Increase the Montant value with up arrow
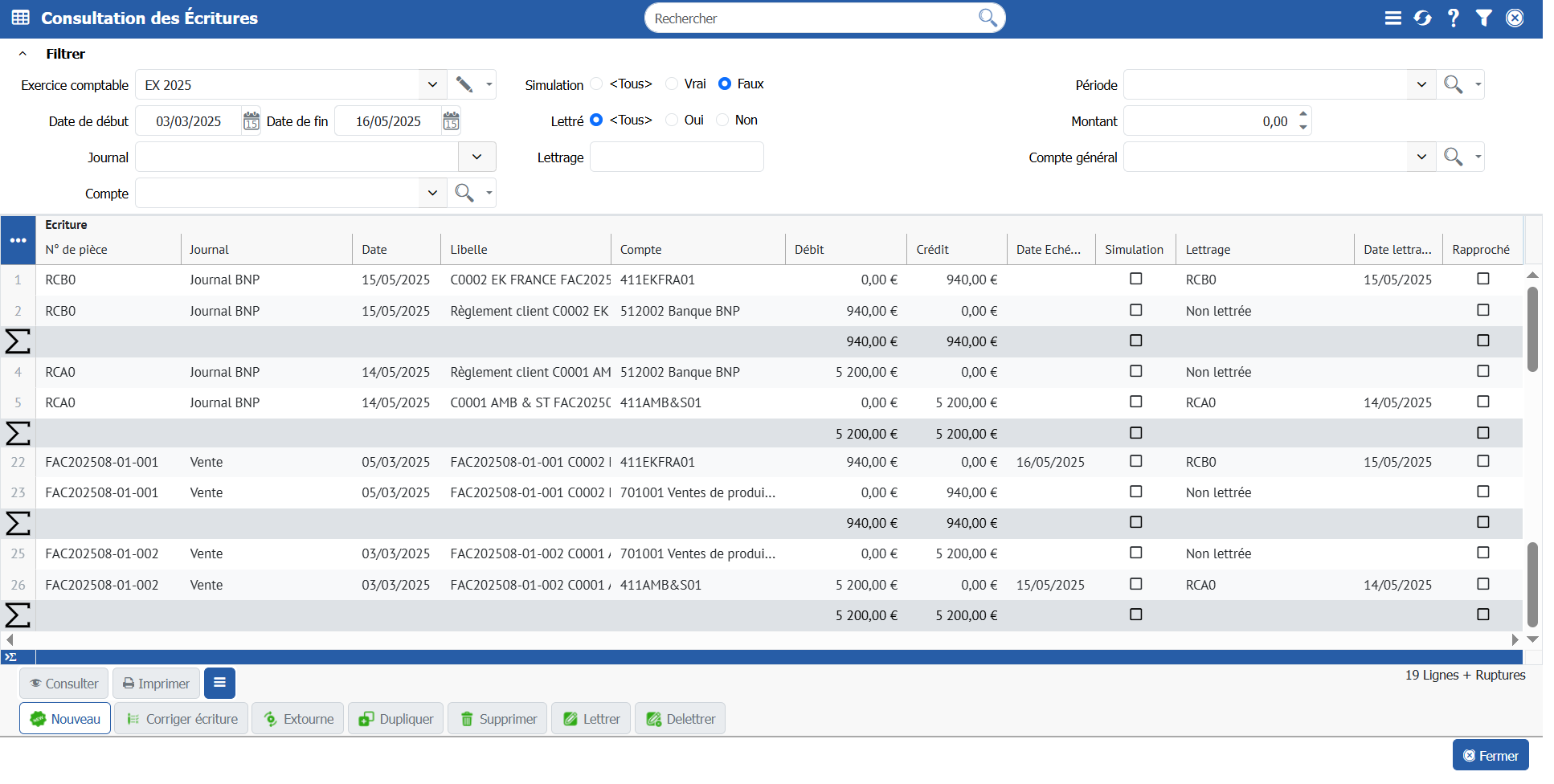The height and width of the screenshot is (784, 1554). click(1302, 114)
